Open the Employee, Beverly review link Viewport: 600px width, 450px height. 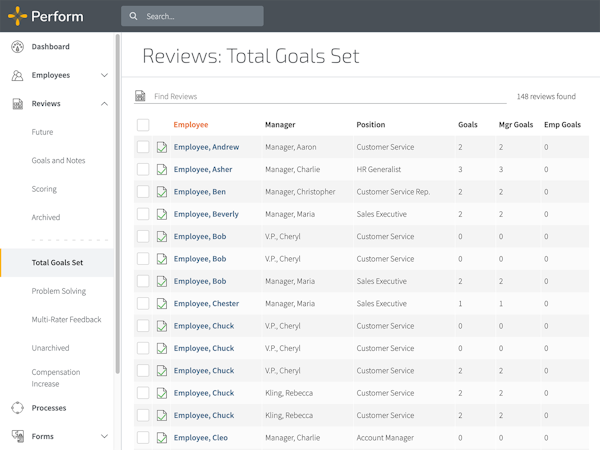206,214
